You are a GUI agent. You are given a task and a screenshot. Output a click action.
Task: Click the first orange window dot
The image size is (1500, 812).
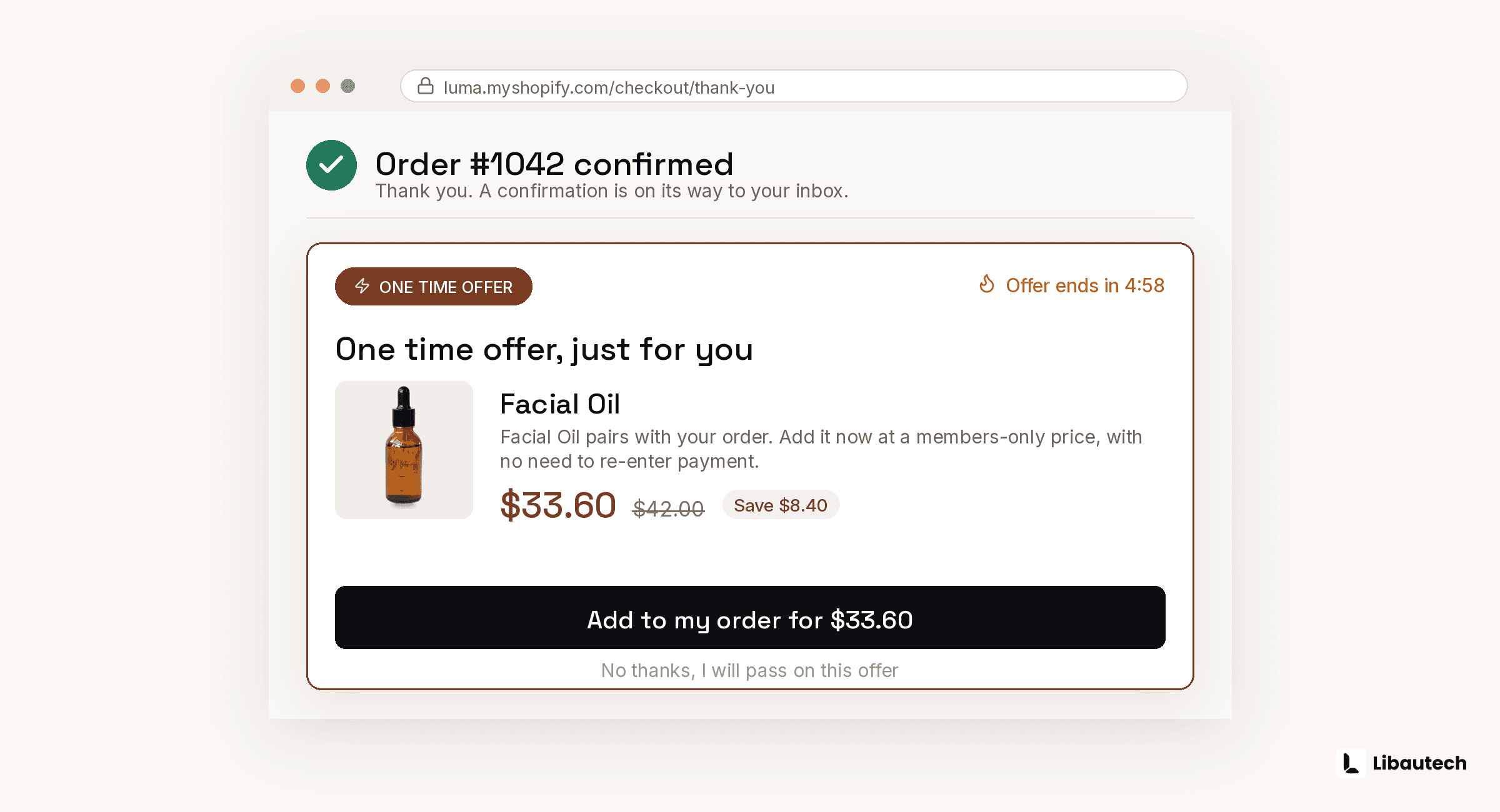point(297,86)
